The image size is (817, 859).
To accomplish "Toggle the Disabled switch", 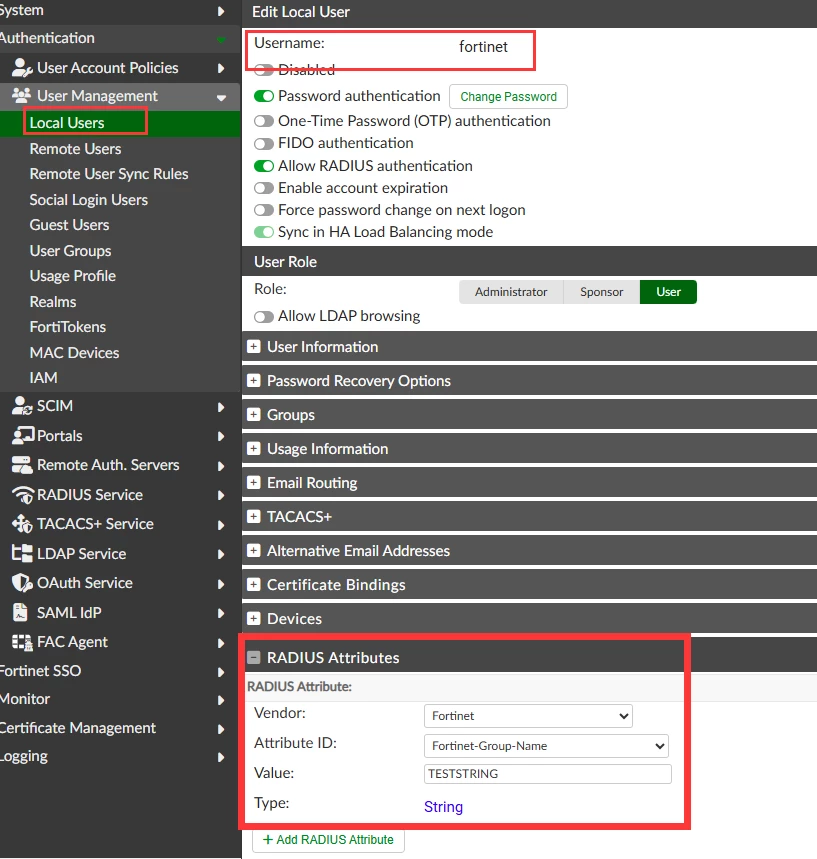I will (264, 70).
